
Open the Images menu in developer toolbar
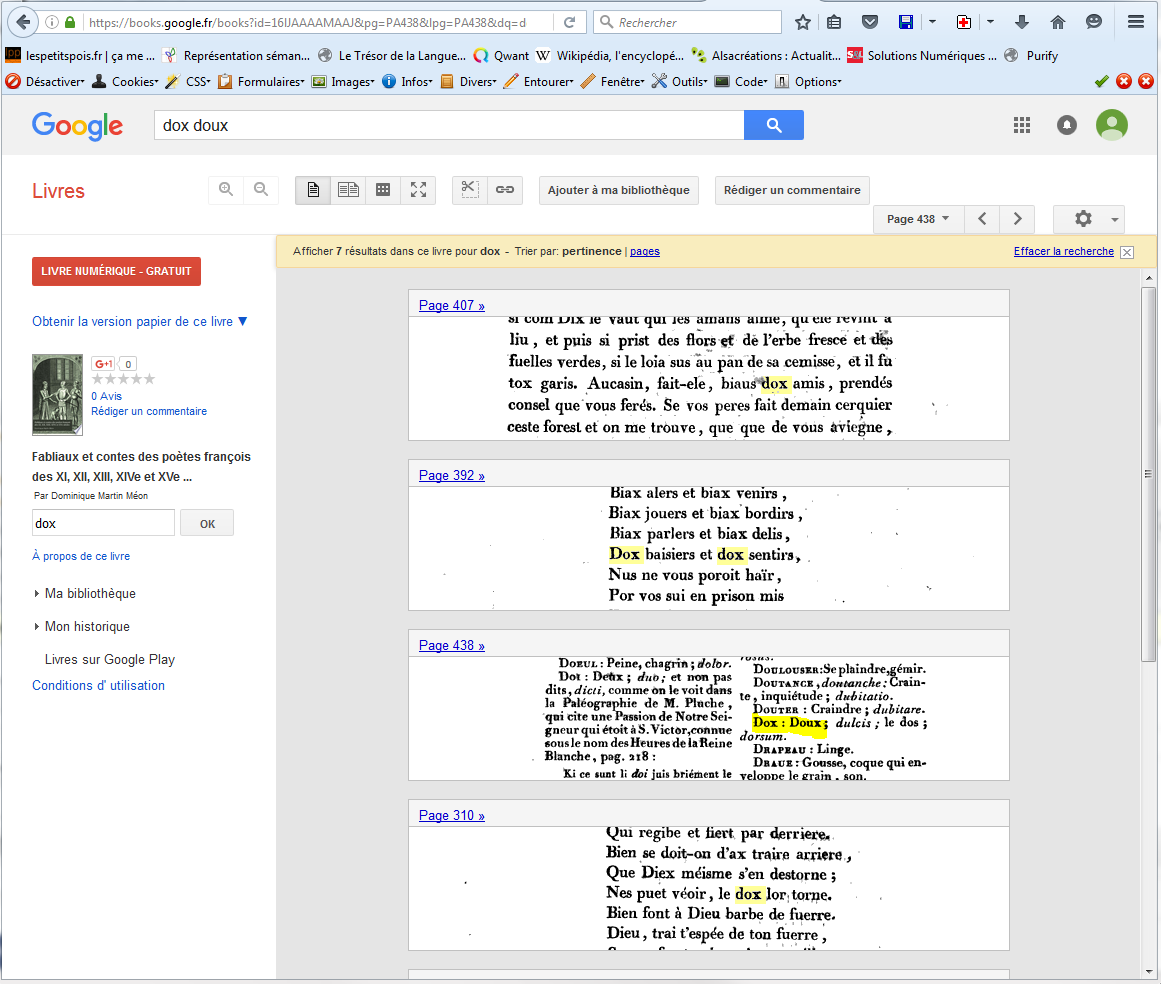(345, 82)
